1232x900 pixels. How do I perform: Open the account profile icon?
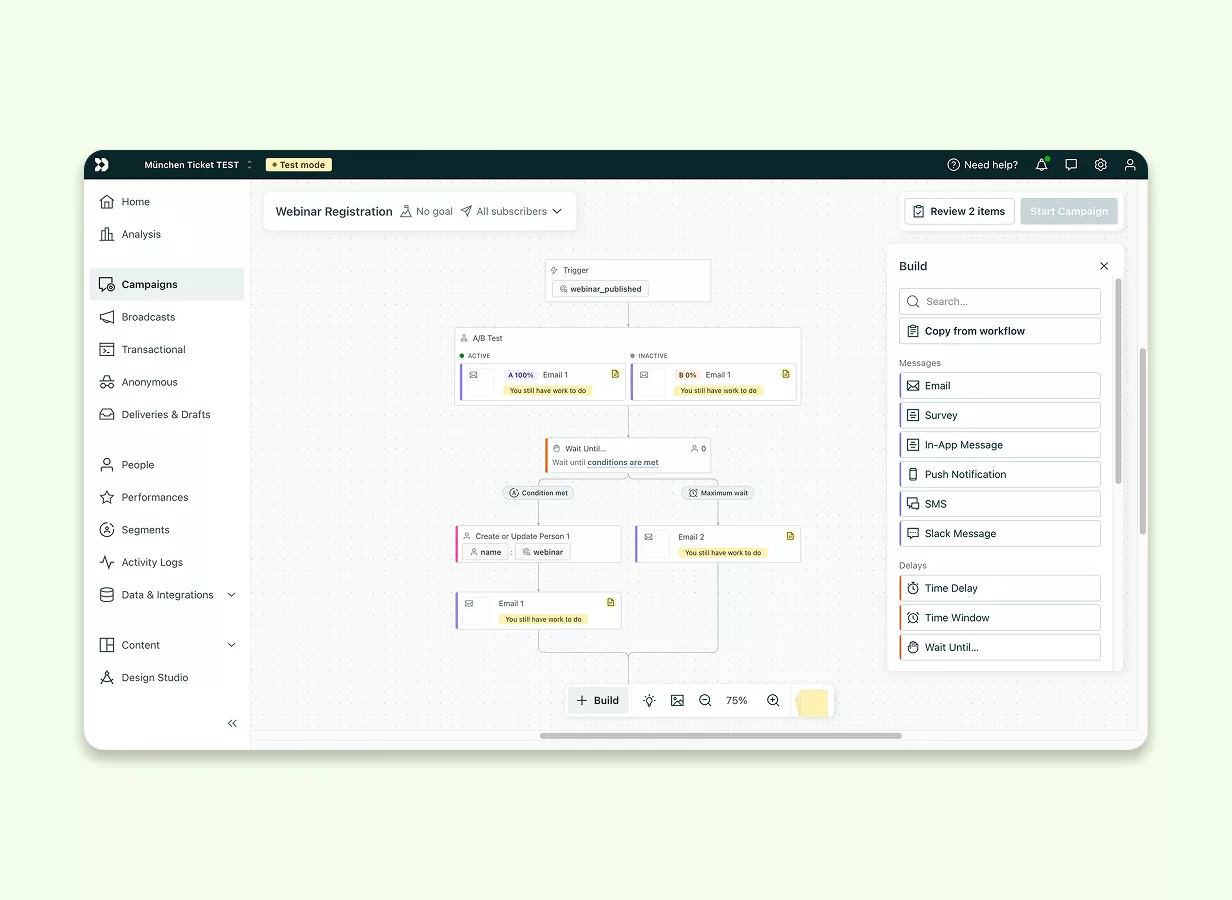(x=1130, y=164)
